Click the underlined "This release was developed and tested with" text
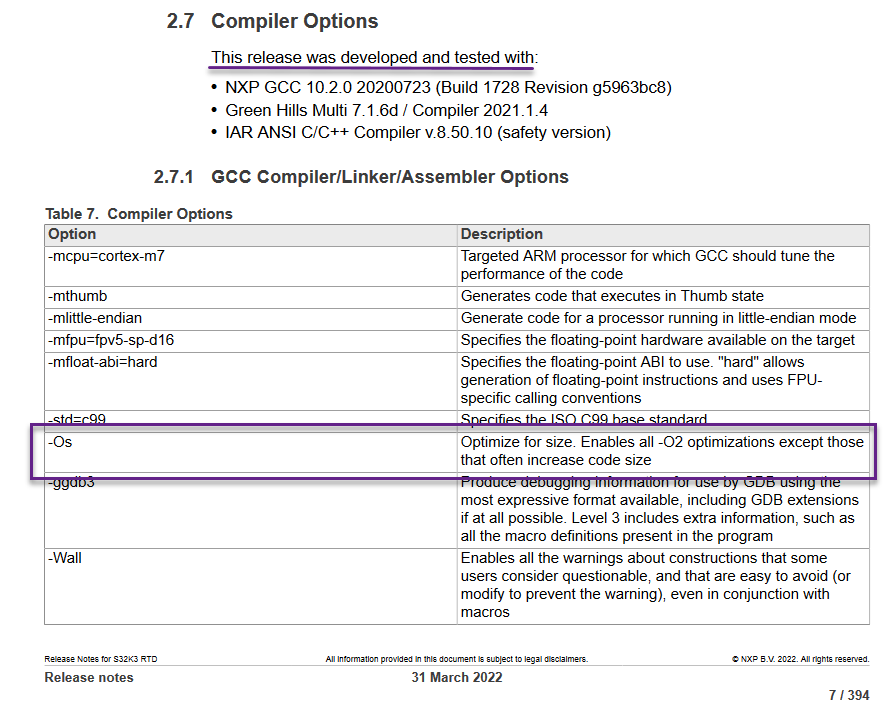This screenshot has width=889, height=709. coord(374,58)
